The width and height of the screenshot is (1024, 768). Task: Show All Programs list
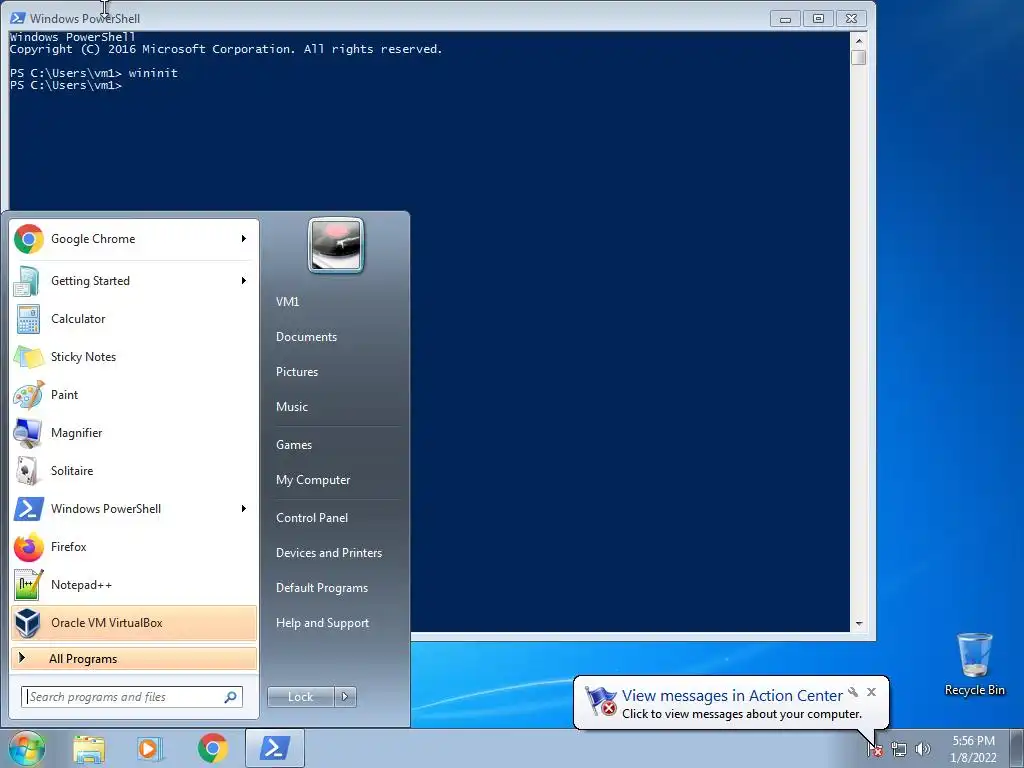[134, 658]
